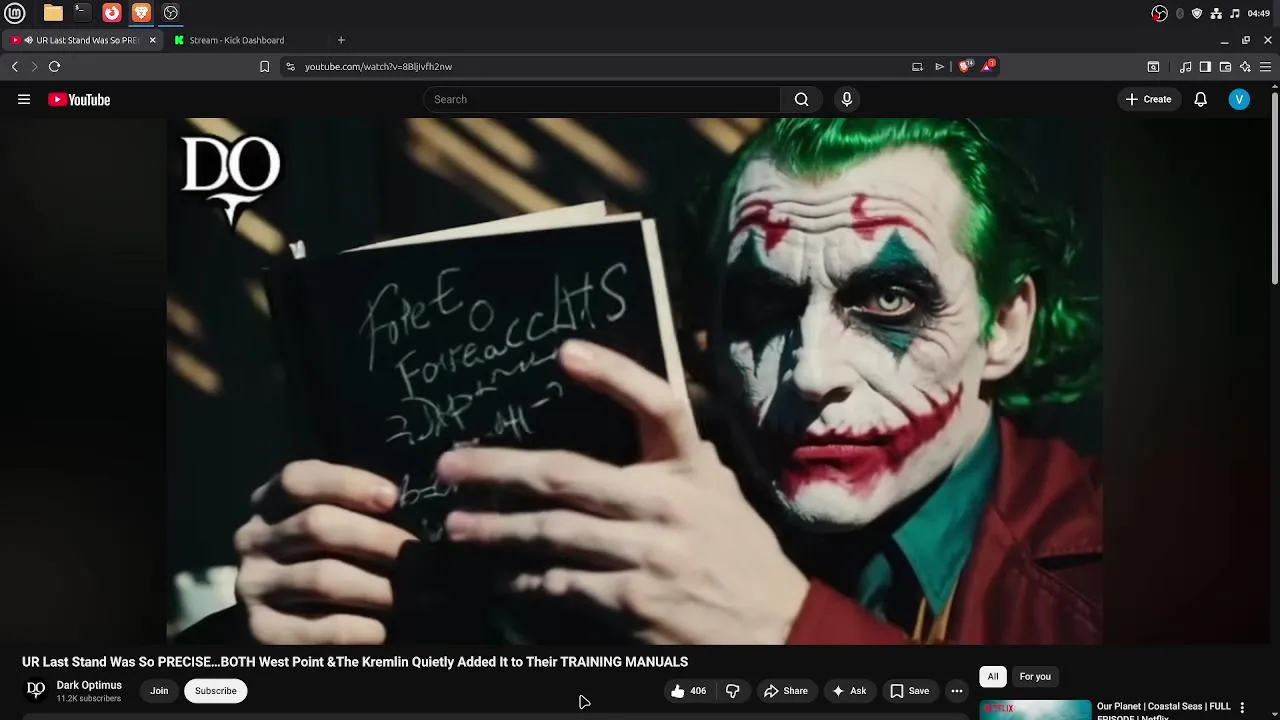The image size is (1280, 720).
Task: Open the Brave Rewards triangle icon
Action: coord(988,66)
